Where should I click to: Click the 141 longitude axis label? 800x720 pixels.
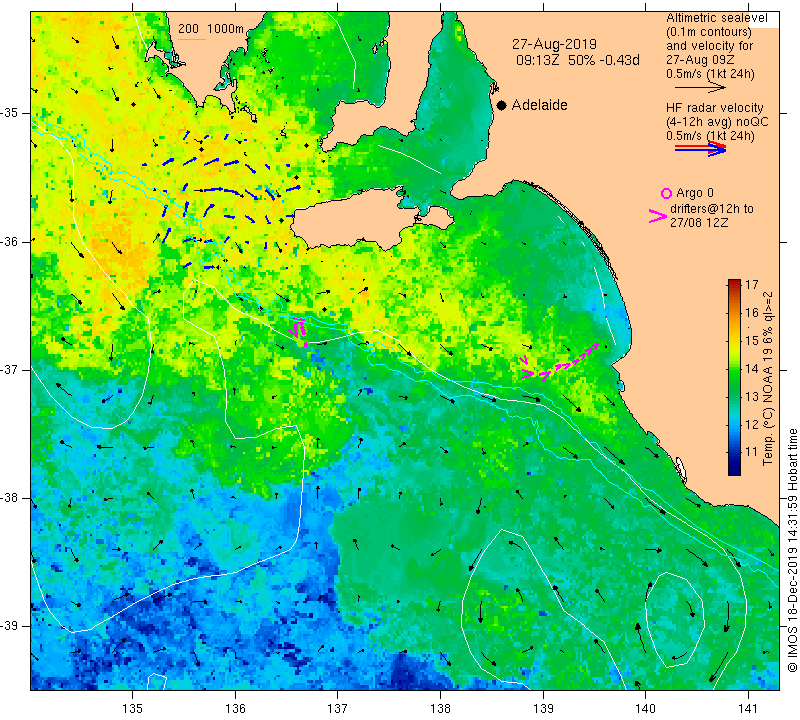click(748, 709)
